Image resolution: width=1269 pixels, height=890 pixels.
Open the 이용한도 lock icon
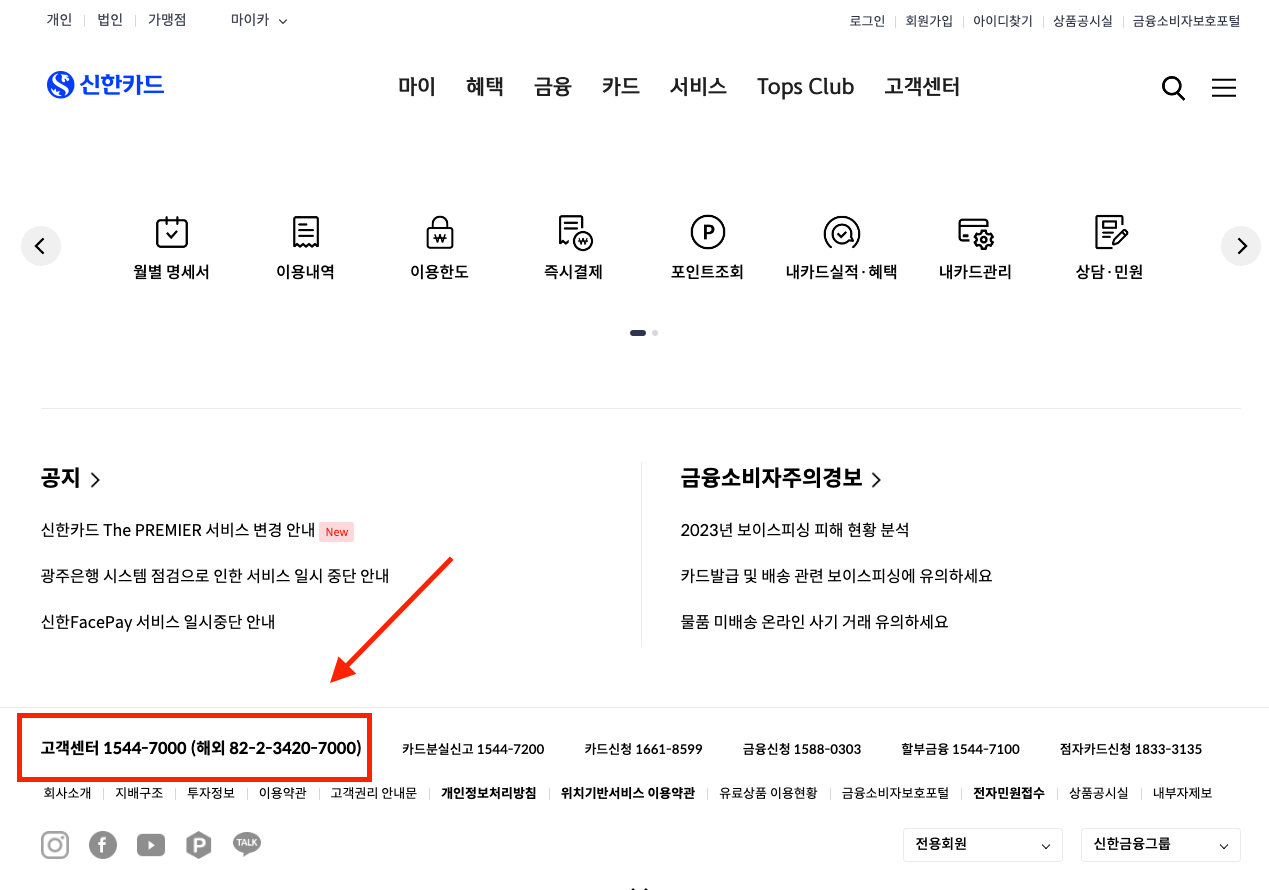pyautogui.click(x=439, y=232)
